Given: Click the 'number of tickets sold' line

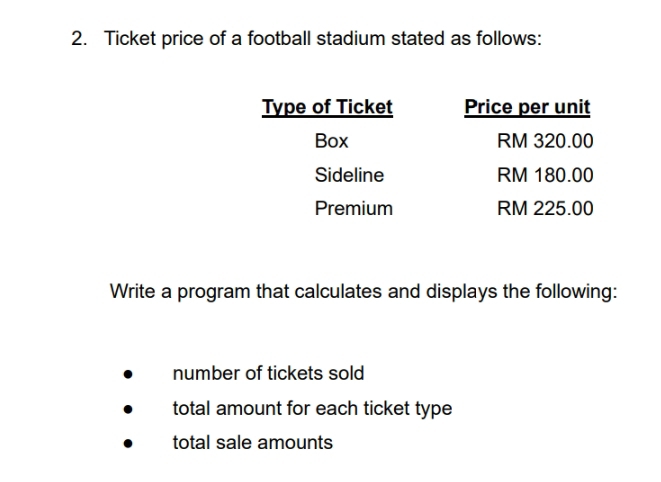Looking at the screenshot, I should point(268,374).
